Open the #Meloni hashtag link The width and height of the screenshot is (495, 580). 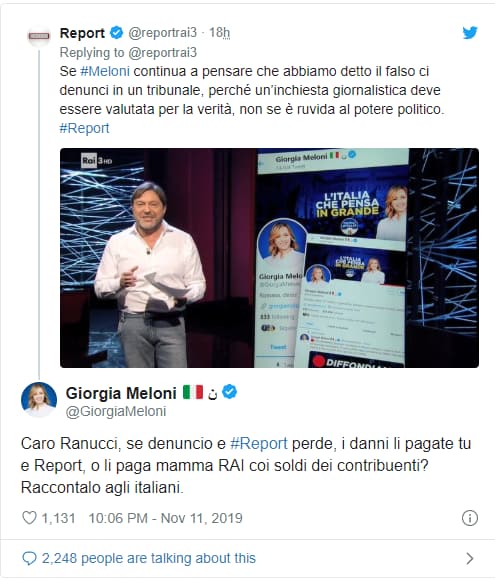click(105, 71)
